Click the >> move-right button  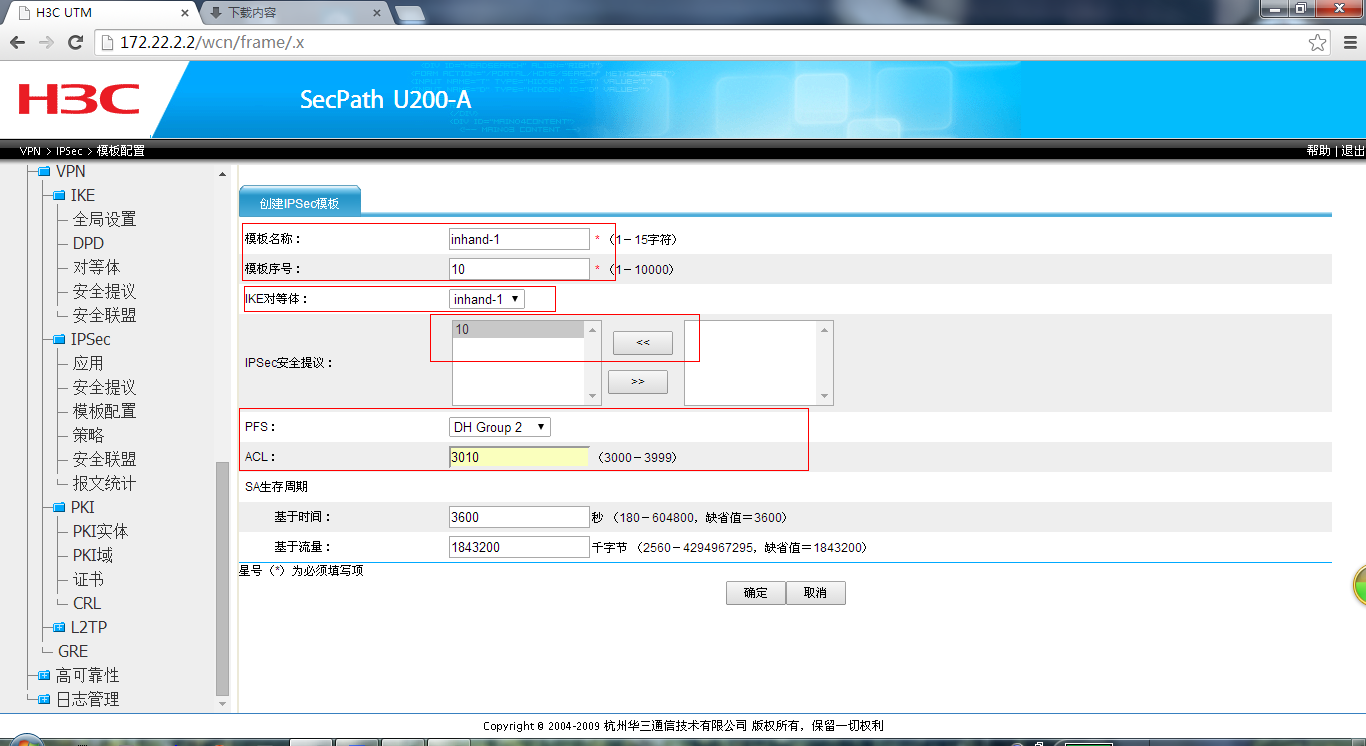pos(637,382)
